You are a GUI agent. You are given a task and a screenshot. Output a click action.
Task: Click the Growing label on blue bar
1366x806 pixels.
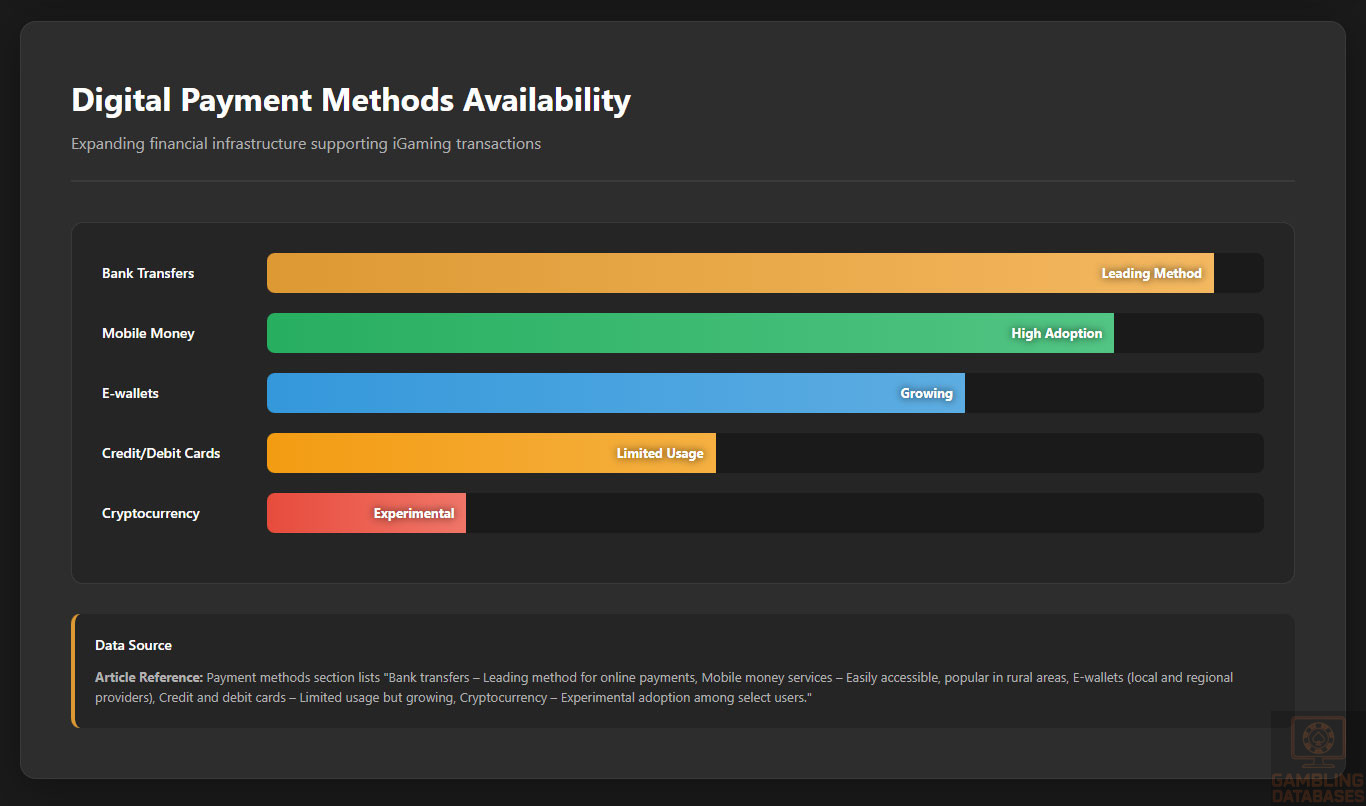pyautogui.click(x=926, y=393)
